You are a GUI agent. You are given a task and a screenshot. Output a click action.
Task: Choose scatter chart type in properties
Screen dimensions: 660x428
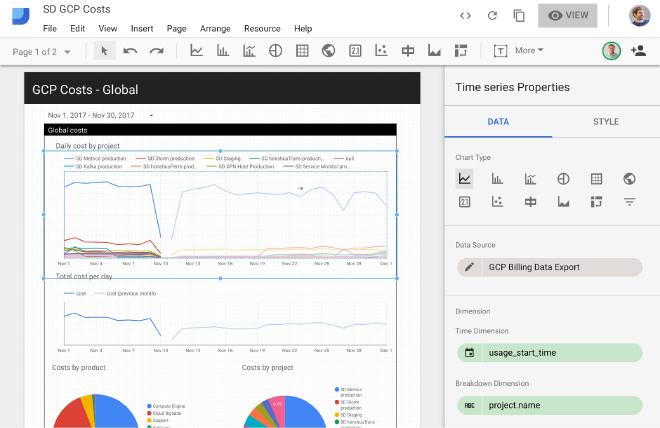click(x=497, y=202)
